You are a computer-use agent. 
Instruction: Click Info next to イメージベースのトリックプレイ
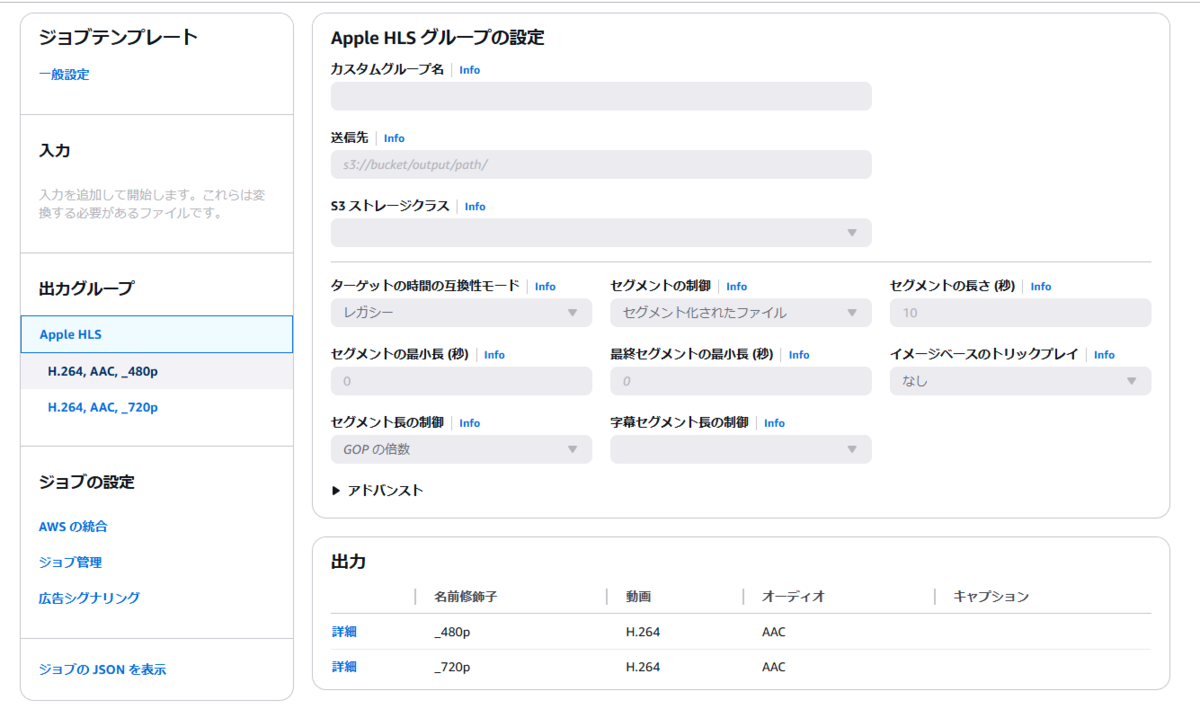pos(1104,354)
